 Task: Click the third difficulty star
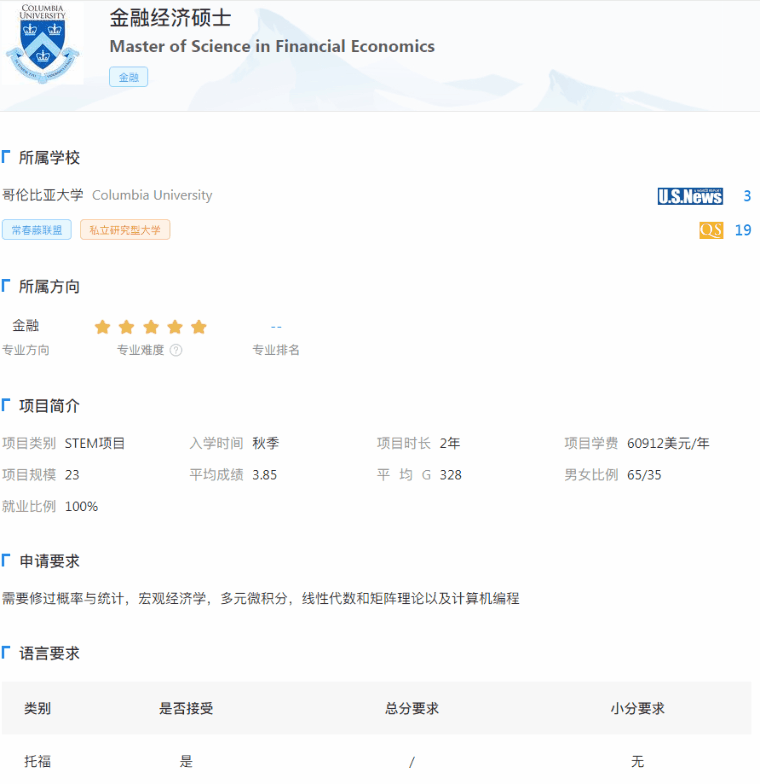pyautogui.click(x=151, y=327)
